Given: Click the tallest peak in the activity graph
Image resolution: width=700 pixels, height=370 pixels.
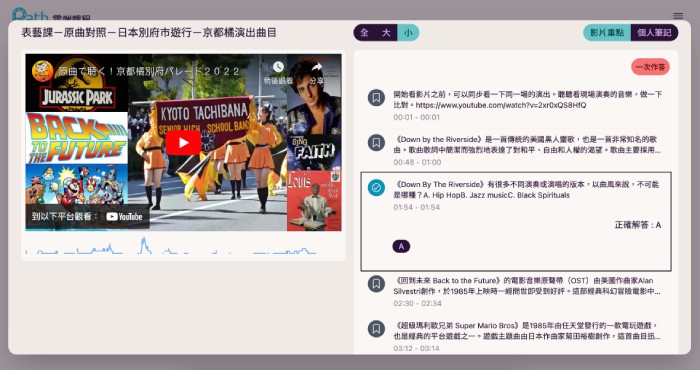Looking at the screenshot, I should (143, 245).
